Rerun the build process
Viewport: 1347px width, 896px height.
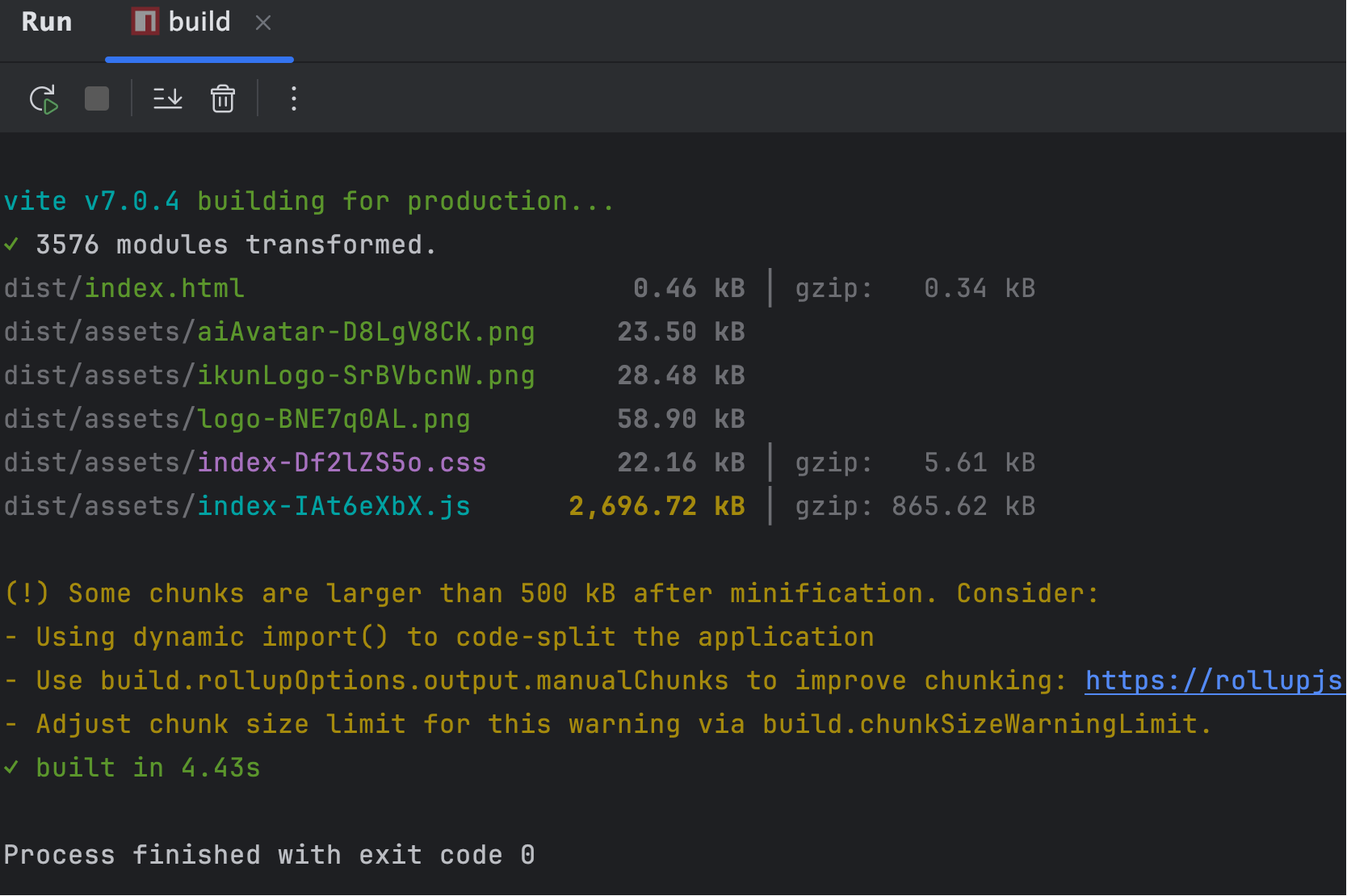click(x=44, y=99)
